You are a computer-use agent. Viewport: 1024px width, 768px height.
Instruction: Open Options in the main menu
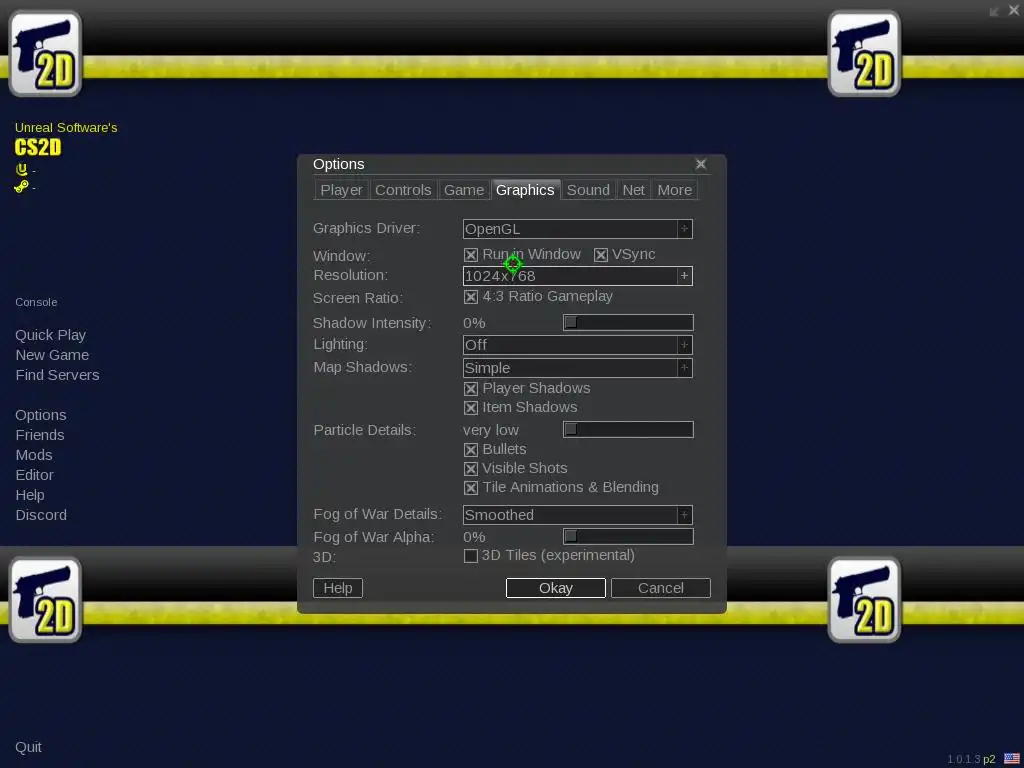pos(40,415)
